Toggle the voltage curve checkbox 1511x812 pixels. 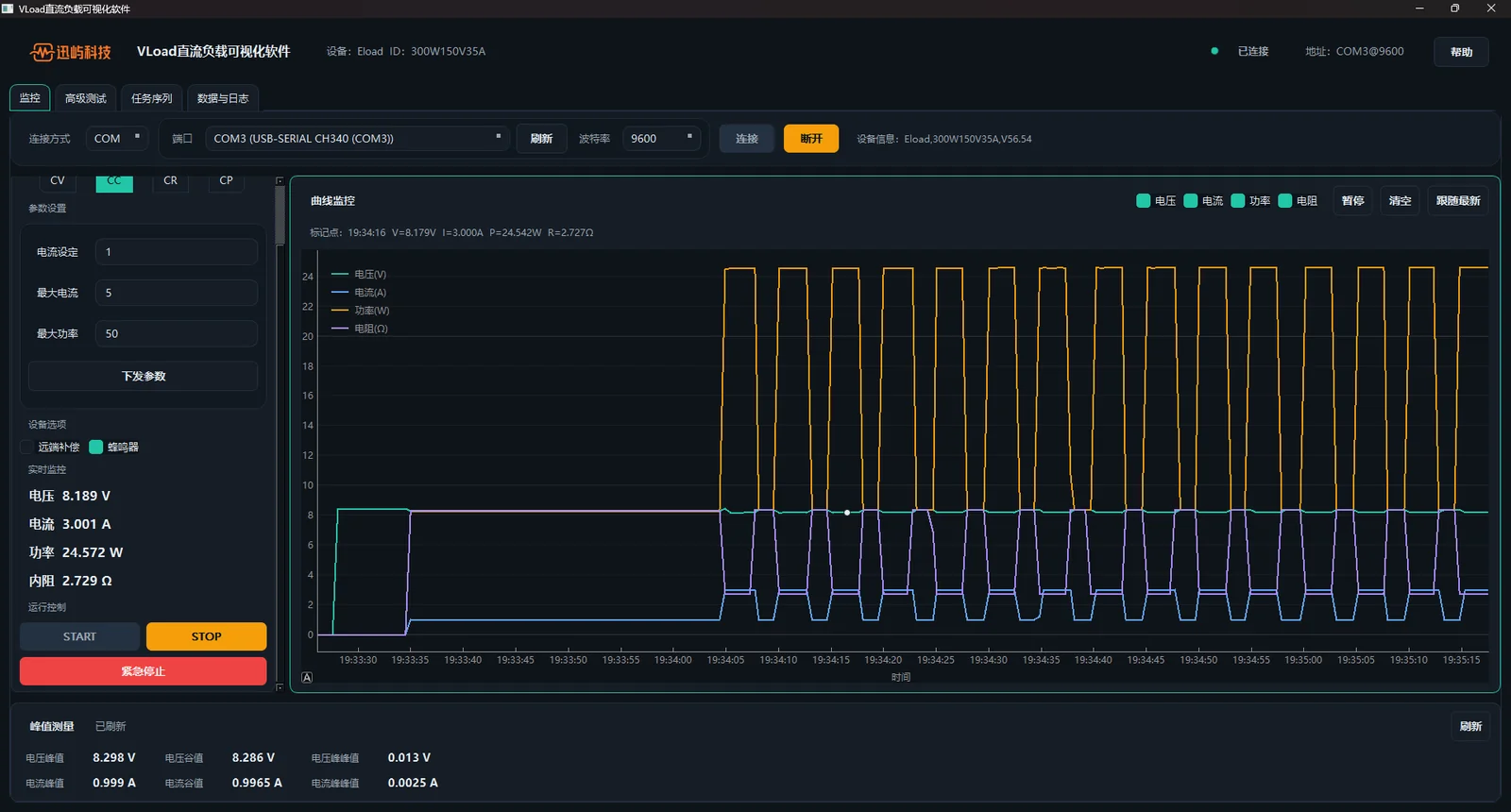tap(1143, 200)
